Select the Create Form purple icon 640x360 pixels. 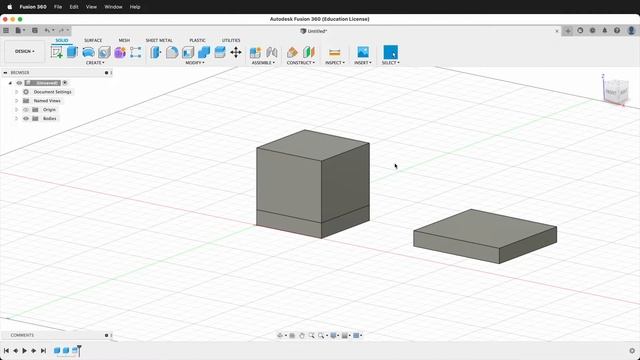point(120,52)
